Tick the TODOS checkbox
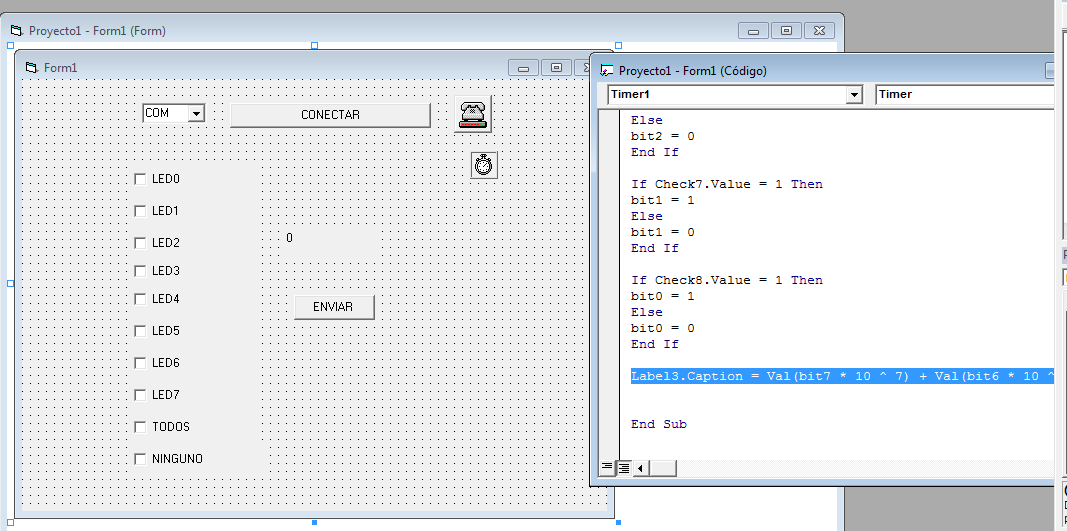The image size is (1067, 531). click(x=140, y=427)
